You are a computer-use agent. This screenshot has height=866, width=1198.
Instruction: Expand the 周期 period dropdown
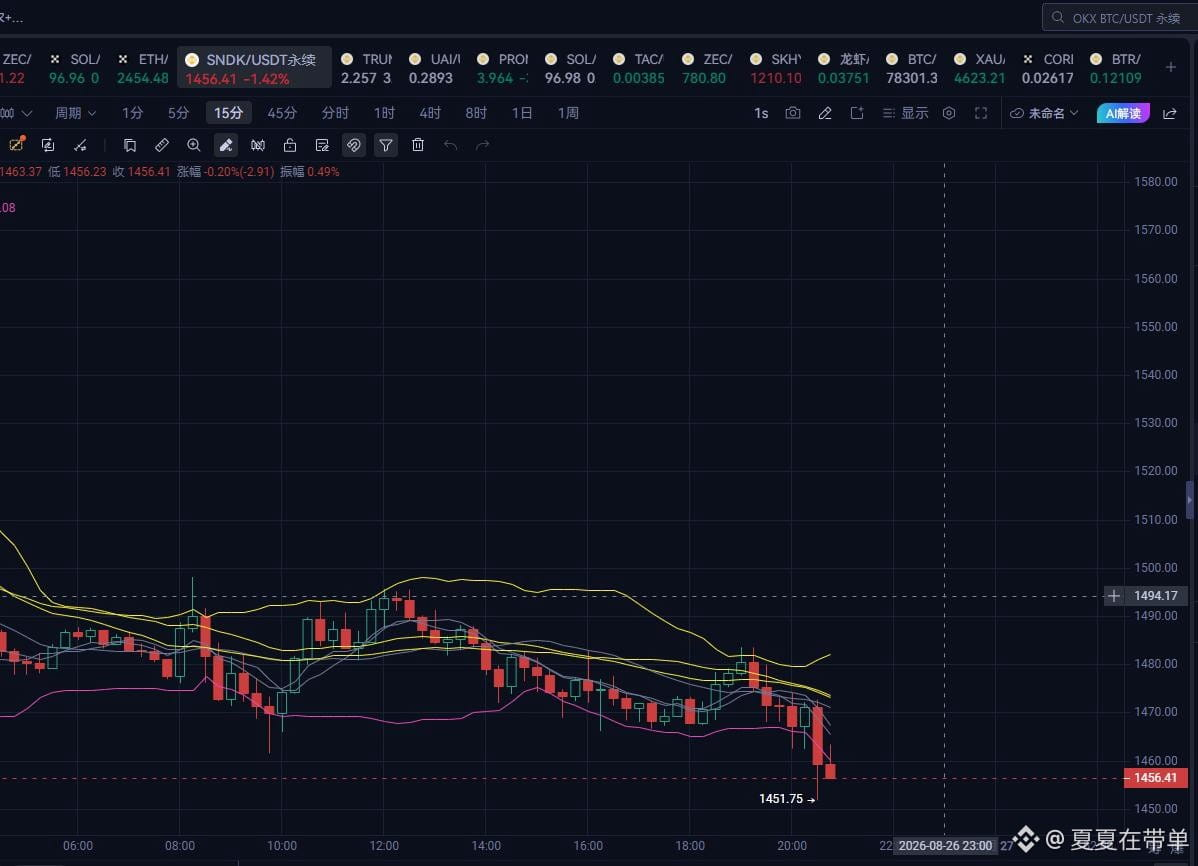point(76,113)
